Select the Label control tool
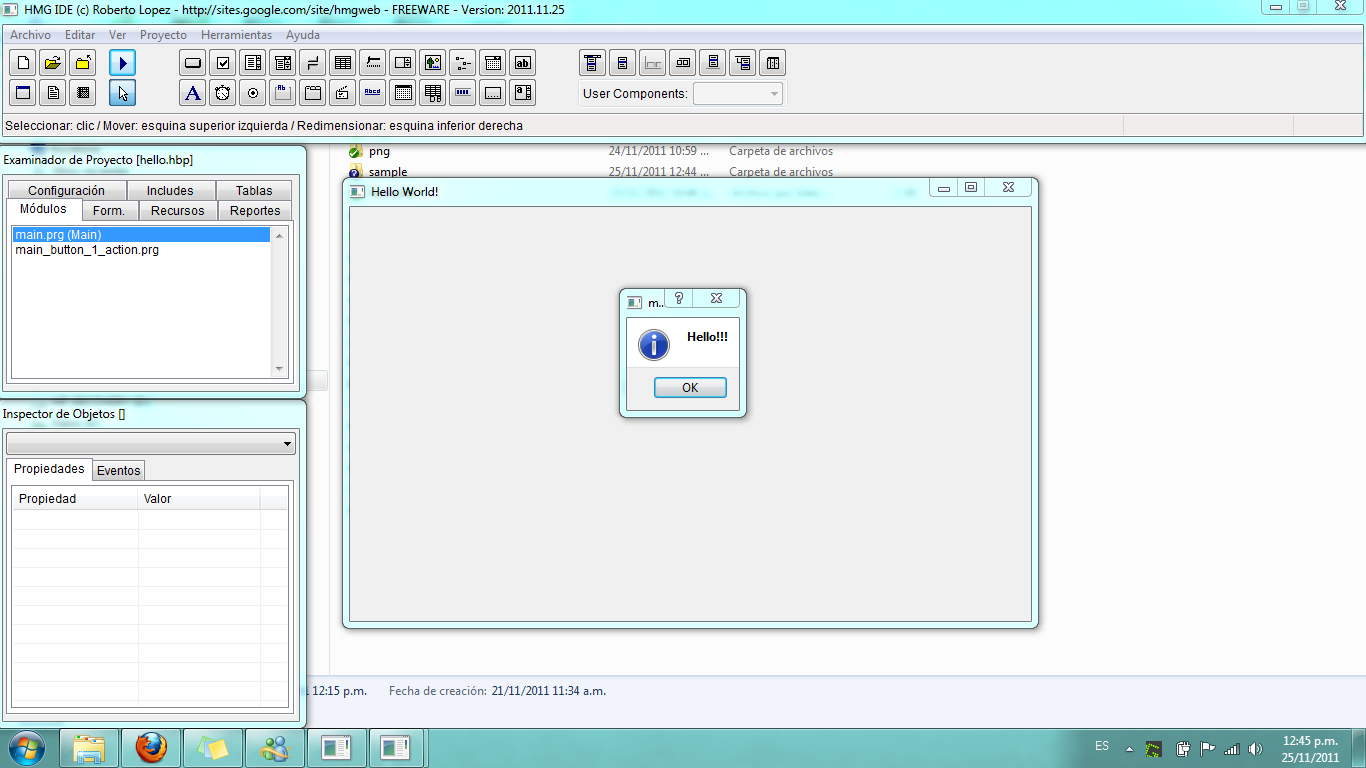The image size is (1366, 768). click(x=192, y=92)
